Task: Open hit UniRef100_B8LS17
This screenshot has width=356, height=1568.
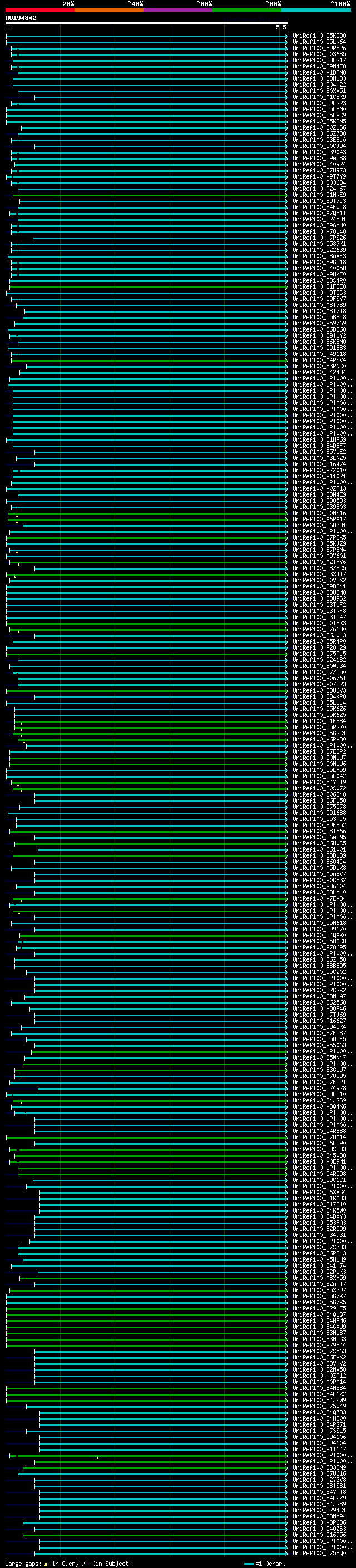Action: [319, 60]
